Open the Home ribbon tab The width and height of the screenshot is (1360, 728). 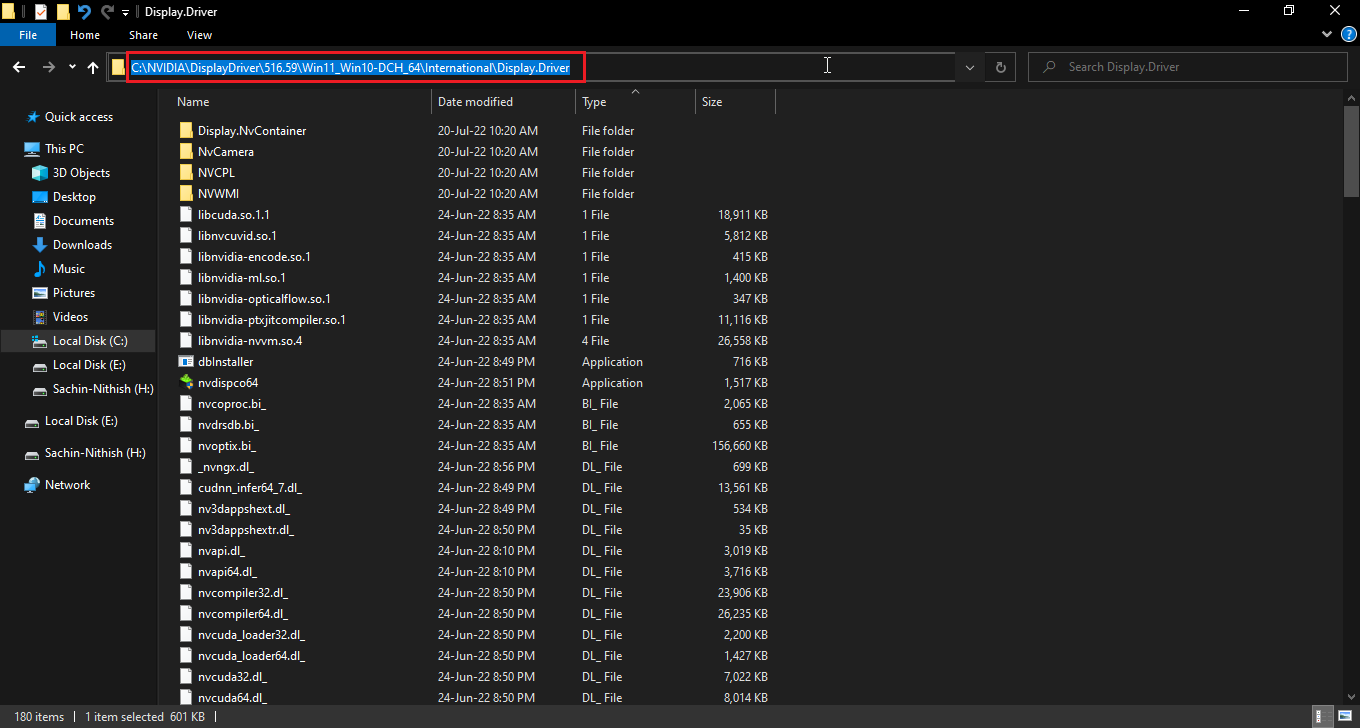(85, 35)
